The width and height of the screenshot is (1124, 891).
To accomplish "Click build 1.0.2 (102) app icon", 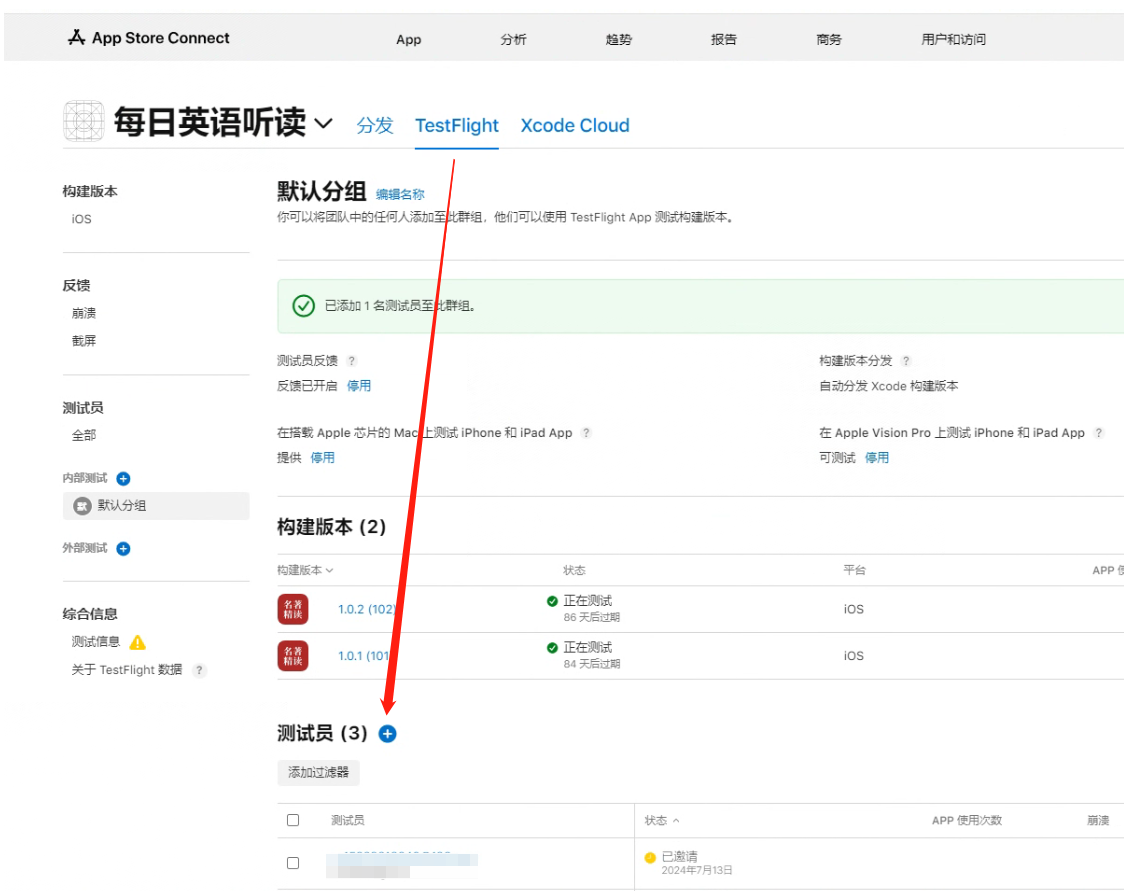I will point(293,609).
